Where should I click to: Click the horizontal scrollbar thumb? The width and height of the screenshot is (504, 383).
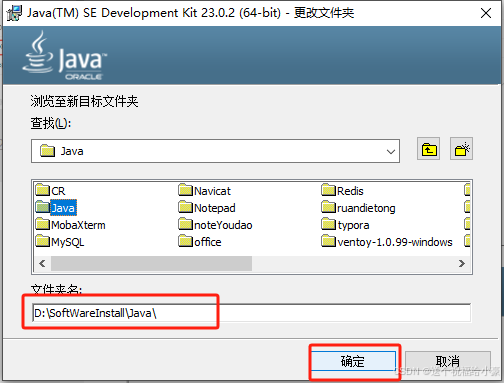tap(151, 263)
